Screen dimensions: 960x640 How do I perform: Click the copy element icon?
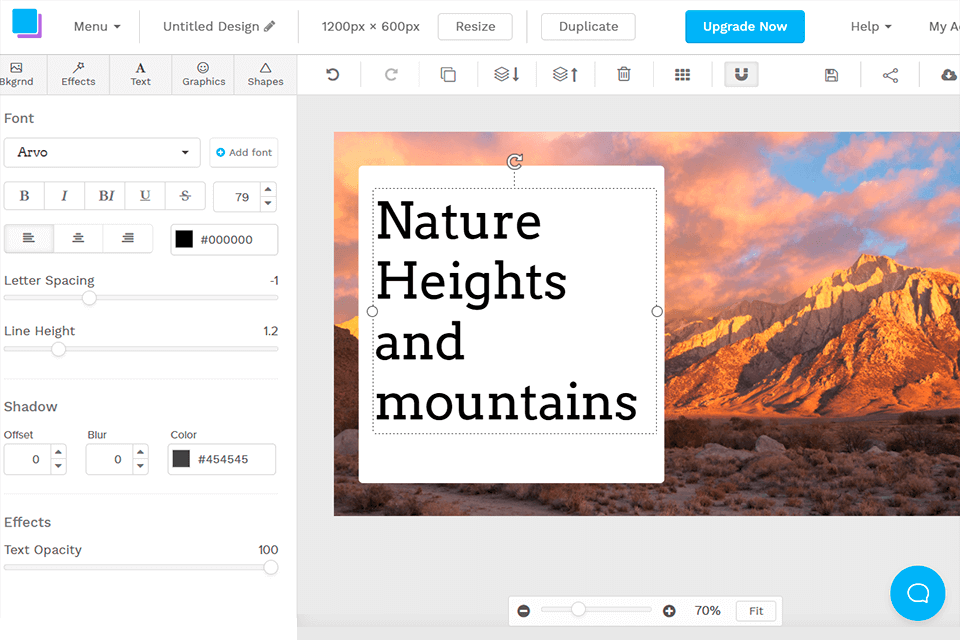point(448,75)
